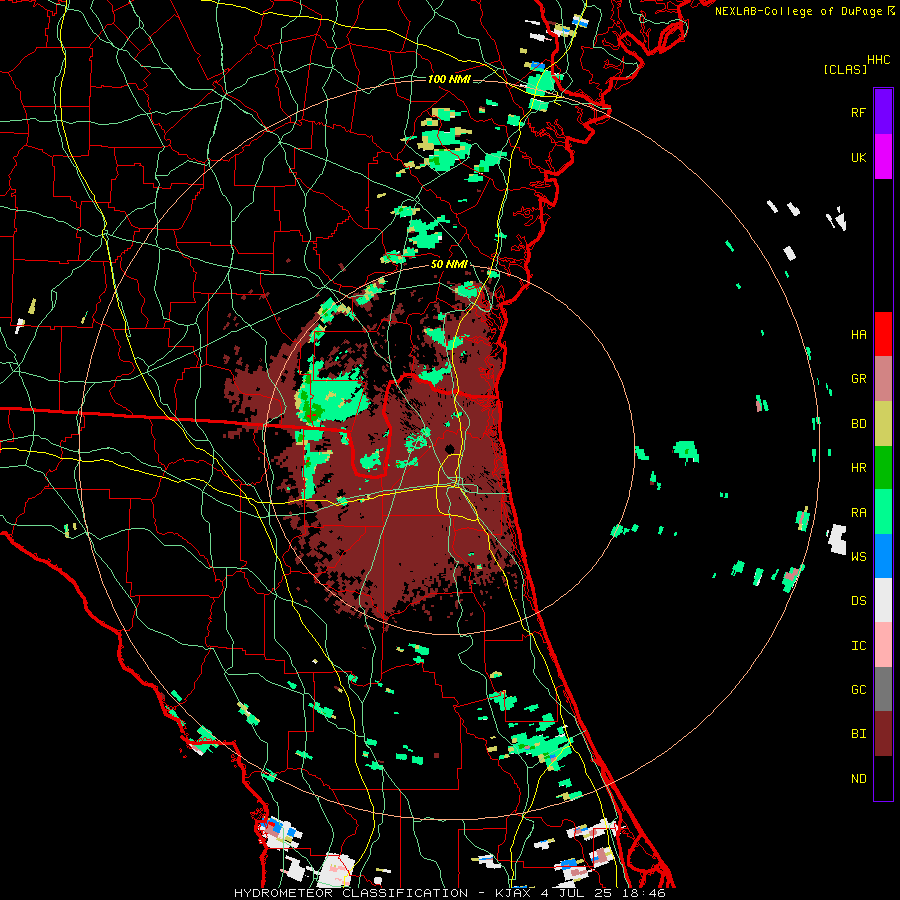Click the ND legend label
The height and width of the screenshot is (900, 900).
(858, 778)
